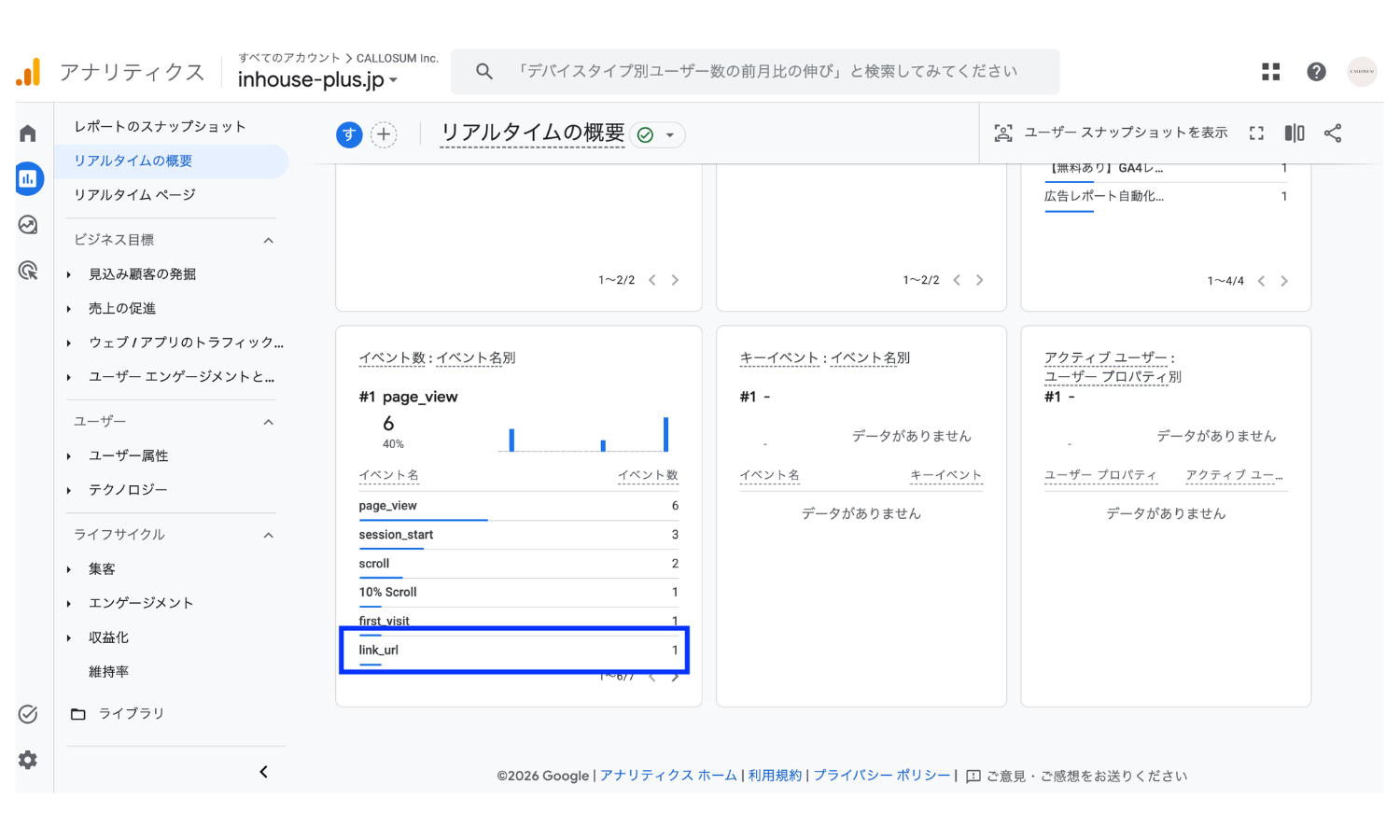Open the report status dropdown beside the title
Viewport: 1400px width, 840px height.
pos(658,135)
